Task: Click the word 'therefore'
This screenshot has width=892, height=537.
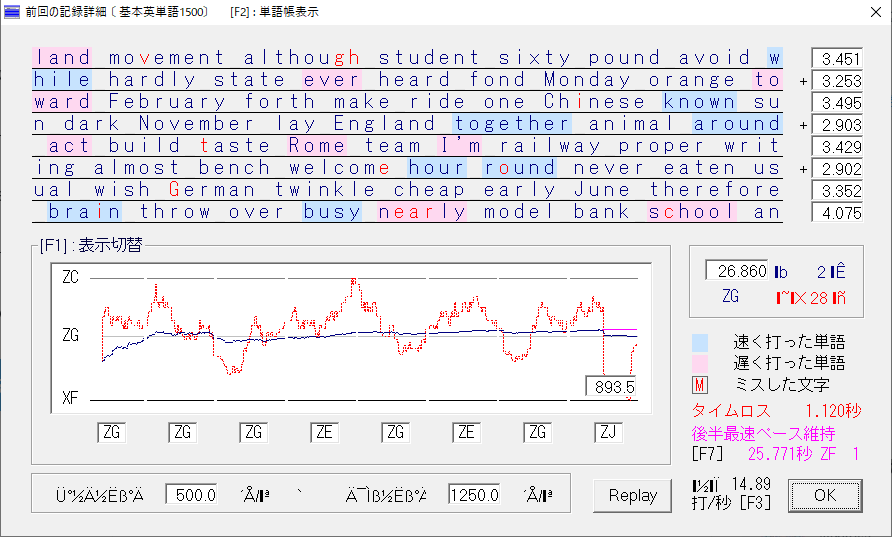Action: (715, 189)
